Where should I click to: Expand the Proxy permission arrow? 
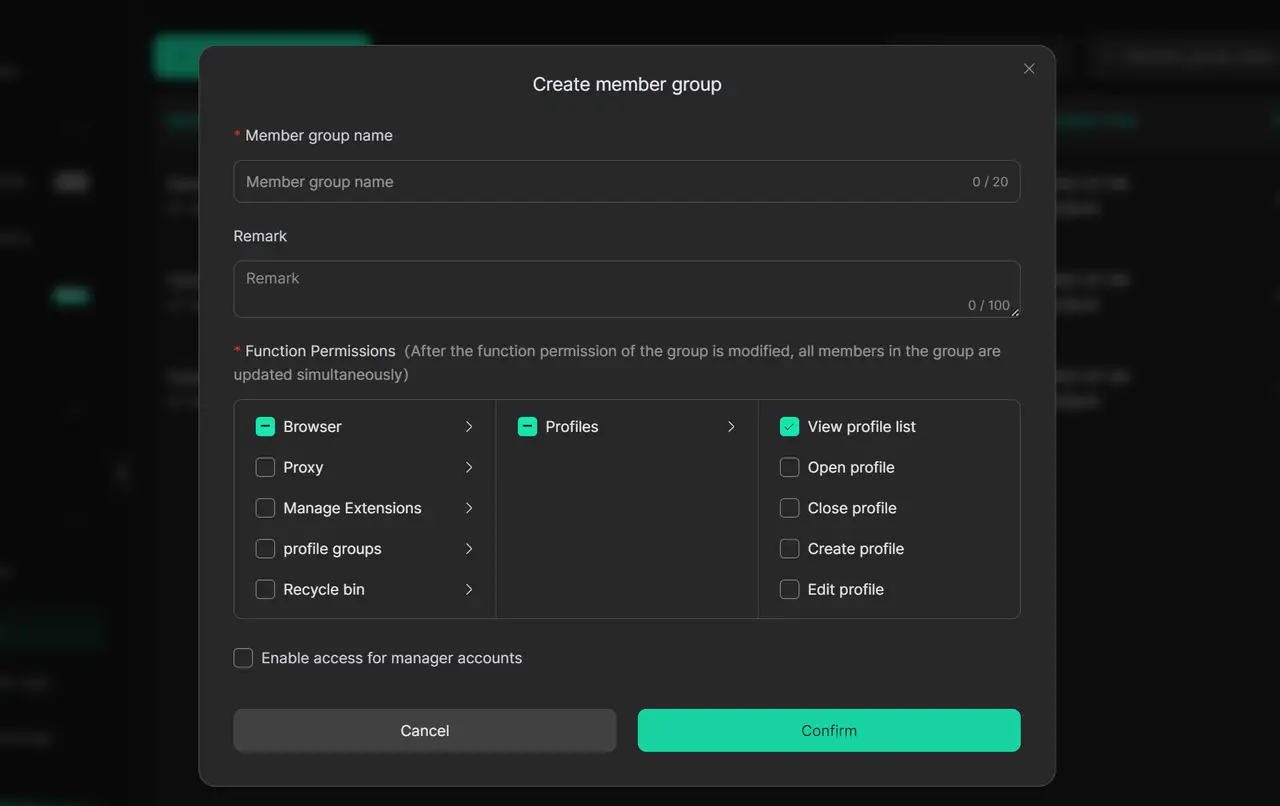[x=469, y=468]
